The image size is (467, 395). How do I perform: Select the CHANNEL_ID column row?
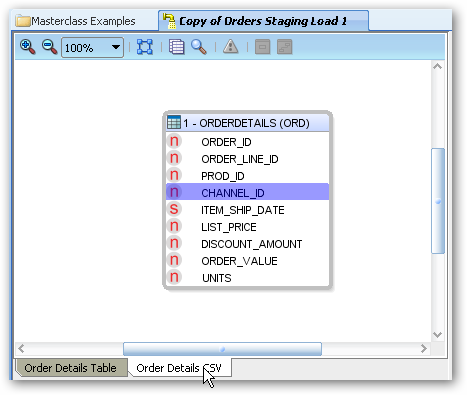click(247, 192)
